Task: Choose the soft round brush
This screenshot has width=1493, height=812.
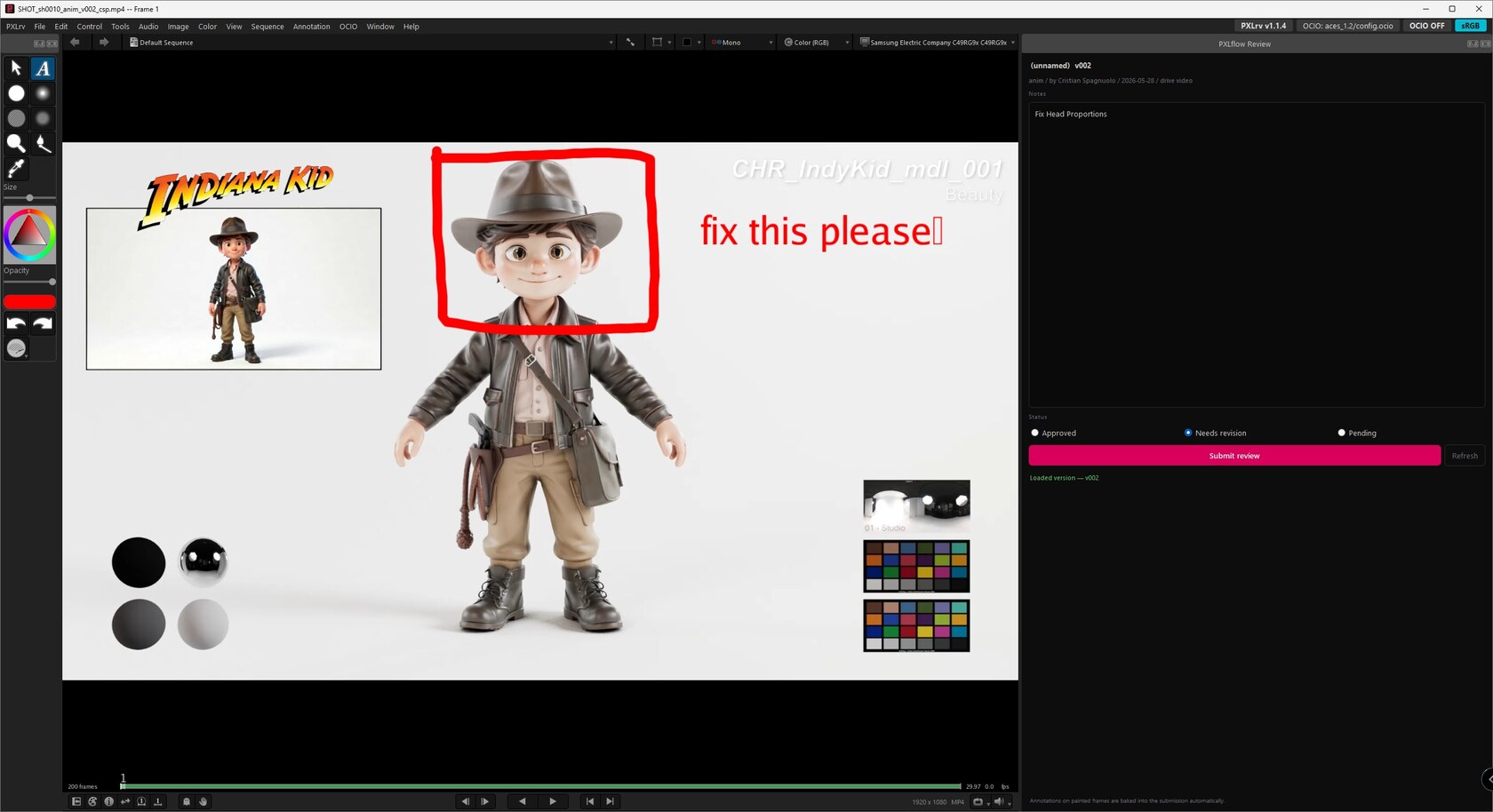Action: coord(43,93)
